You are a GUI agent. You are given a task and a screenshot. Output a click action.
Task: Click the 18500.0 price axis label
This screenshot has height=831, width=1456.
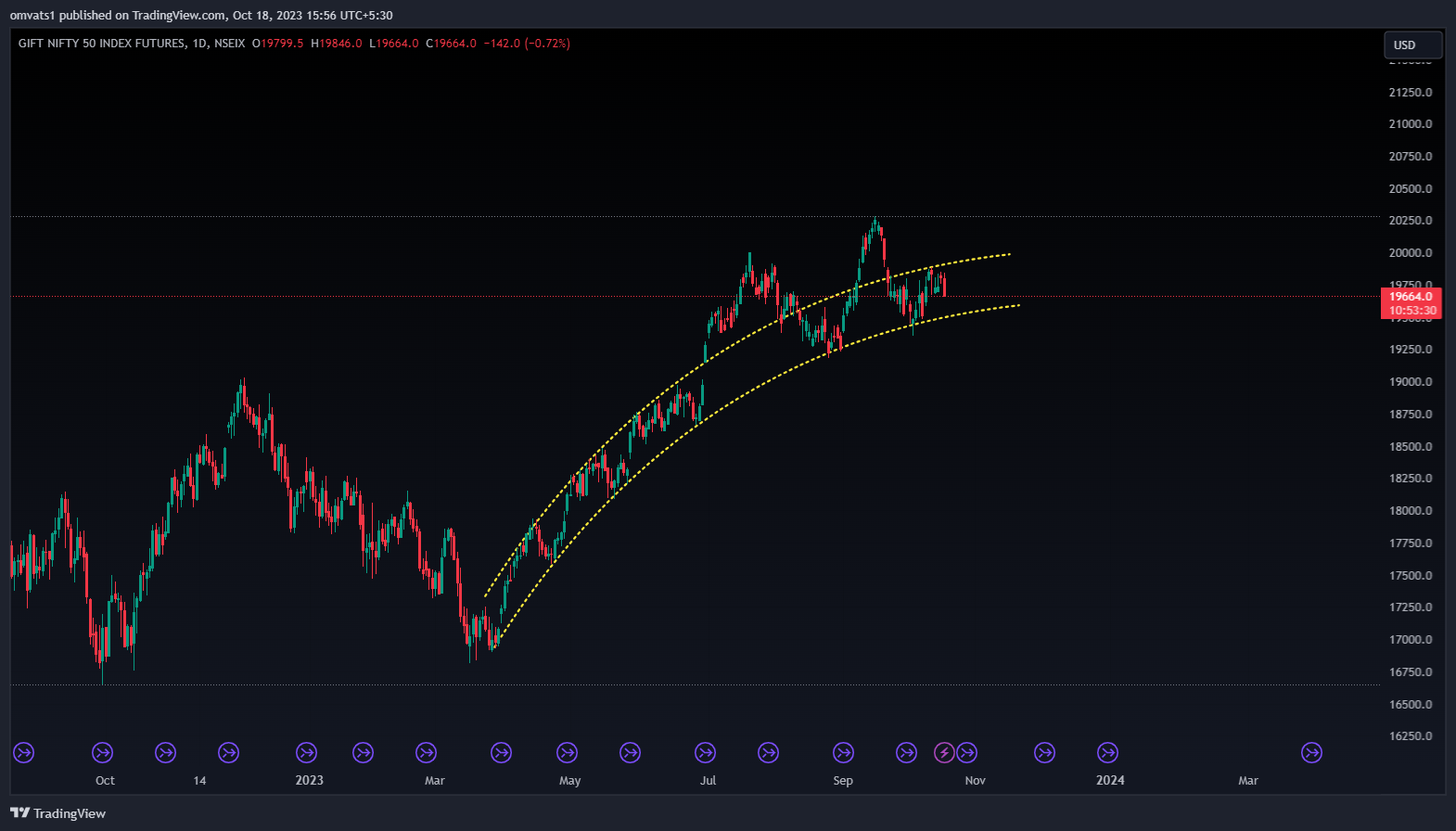coord(1410,446)
